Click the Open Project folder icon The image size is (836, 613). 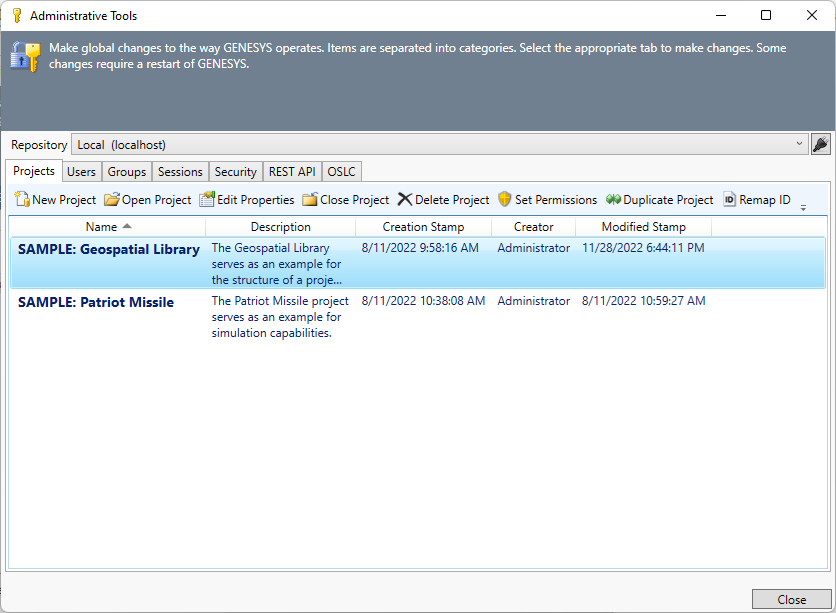[x=112, y=200]
